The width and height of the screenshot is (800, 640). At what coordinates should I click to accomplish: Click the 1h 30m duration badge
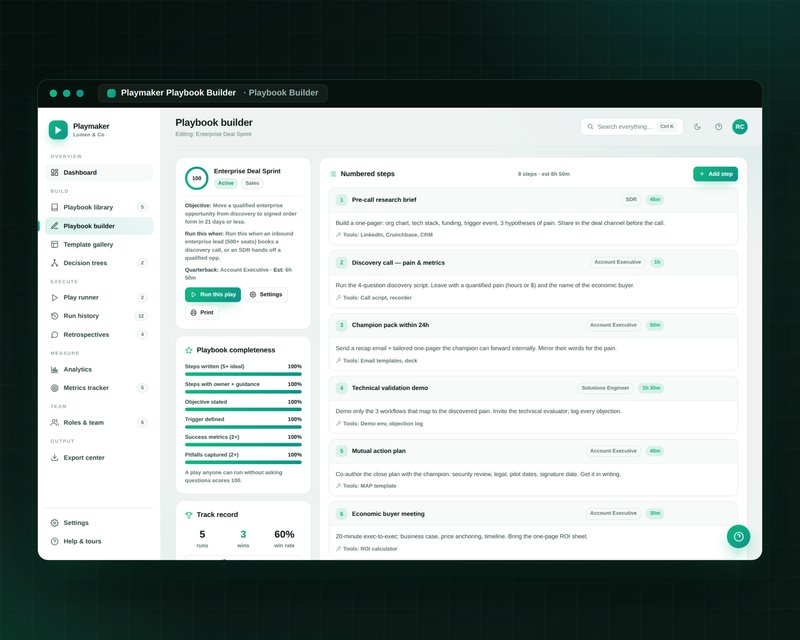click(x=651, y=388)
